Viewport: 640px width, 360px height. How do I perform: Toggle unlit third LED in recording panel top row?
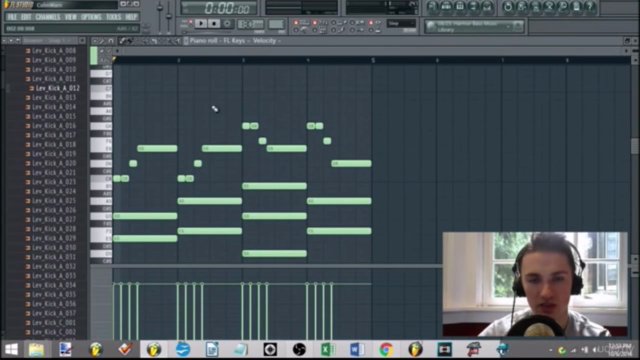point(333,23)
